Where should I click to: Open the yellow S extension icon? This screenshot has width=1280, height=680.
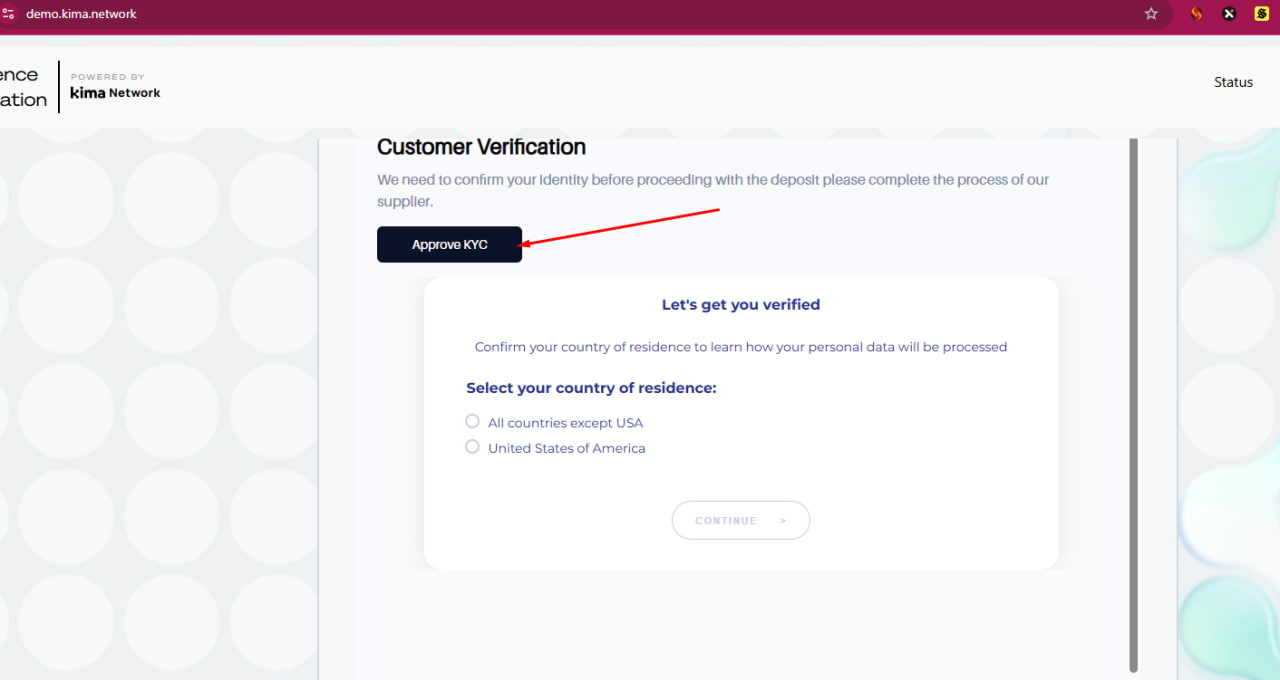coord(1262,14)
